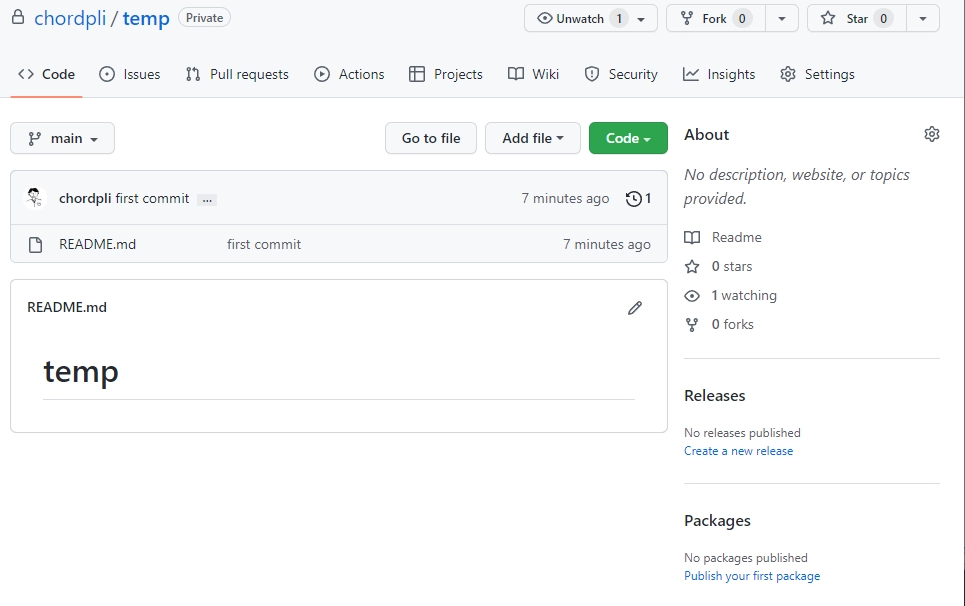Open README.md file in file list

(97, 244)
